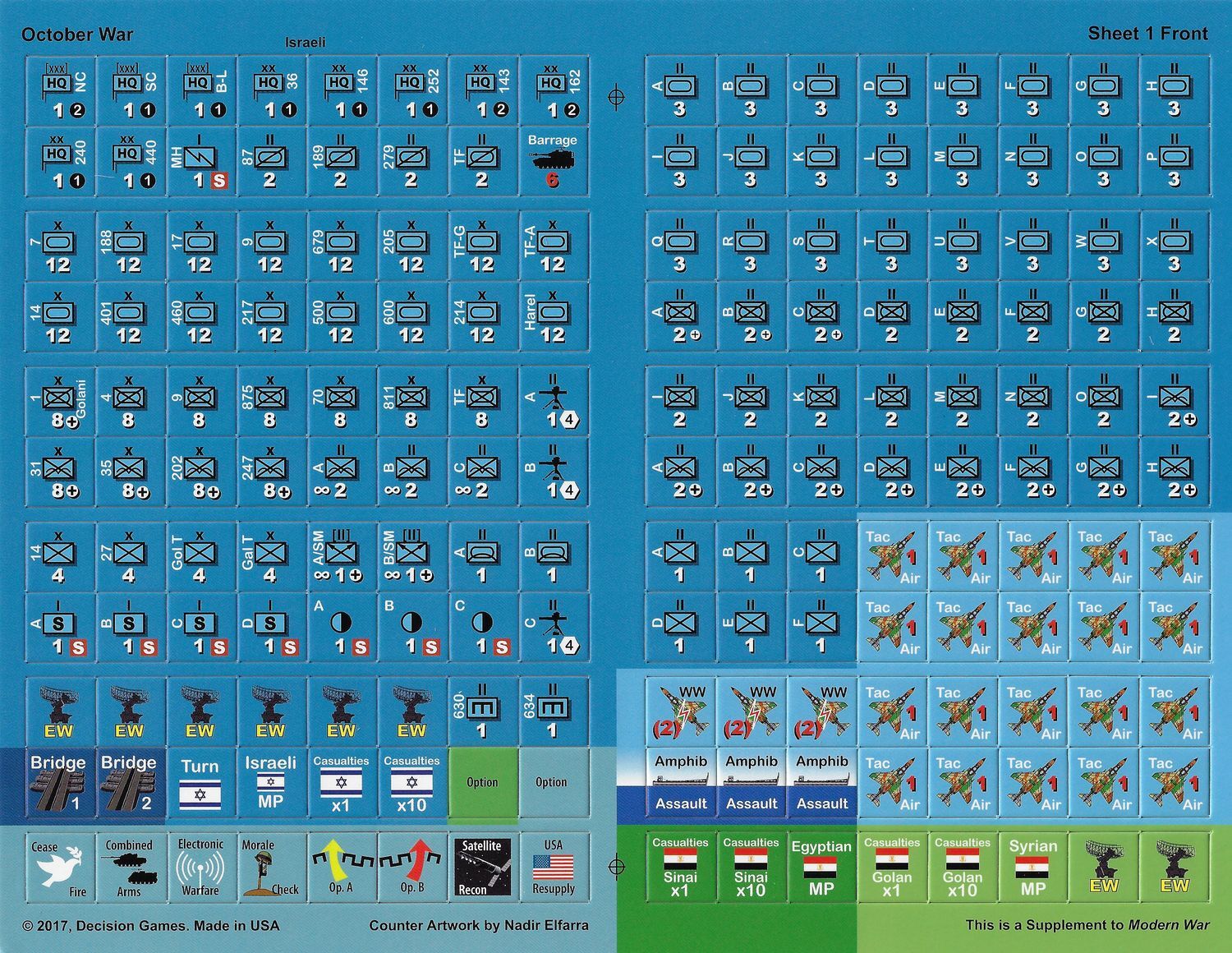1232x953 pixels.
Task: Select the Israeli MP counter
Action: [x=271, y=783]
